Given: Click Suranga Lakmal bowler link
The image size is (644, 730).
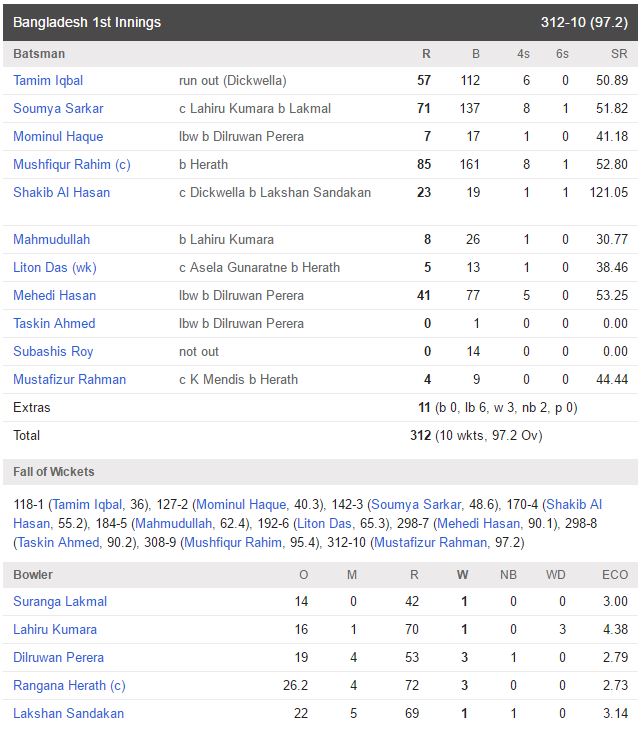Looking at the screenshot, I should click(x=60, y=602).
